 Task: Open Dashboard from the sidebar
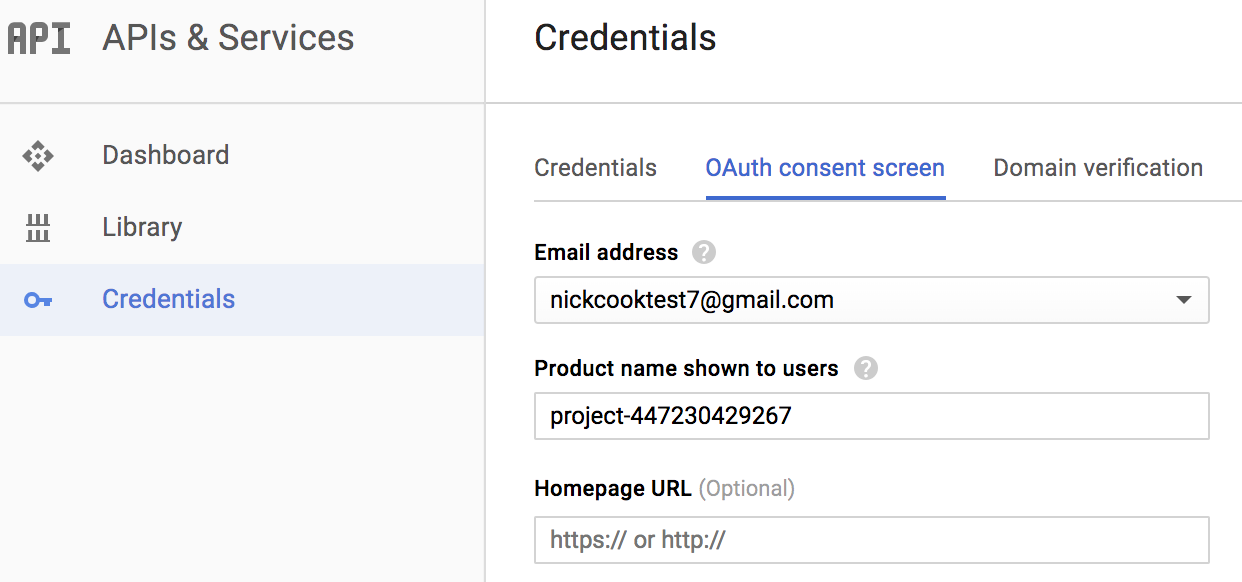coord(165,155)
